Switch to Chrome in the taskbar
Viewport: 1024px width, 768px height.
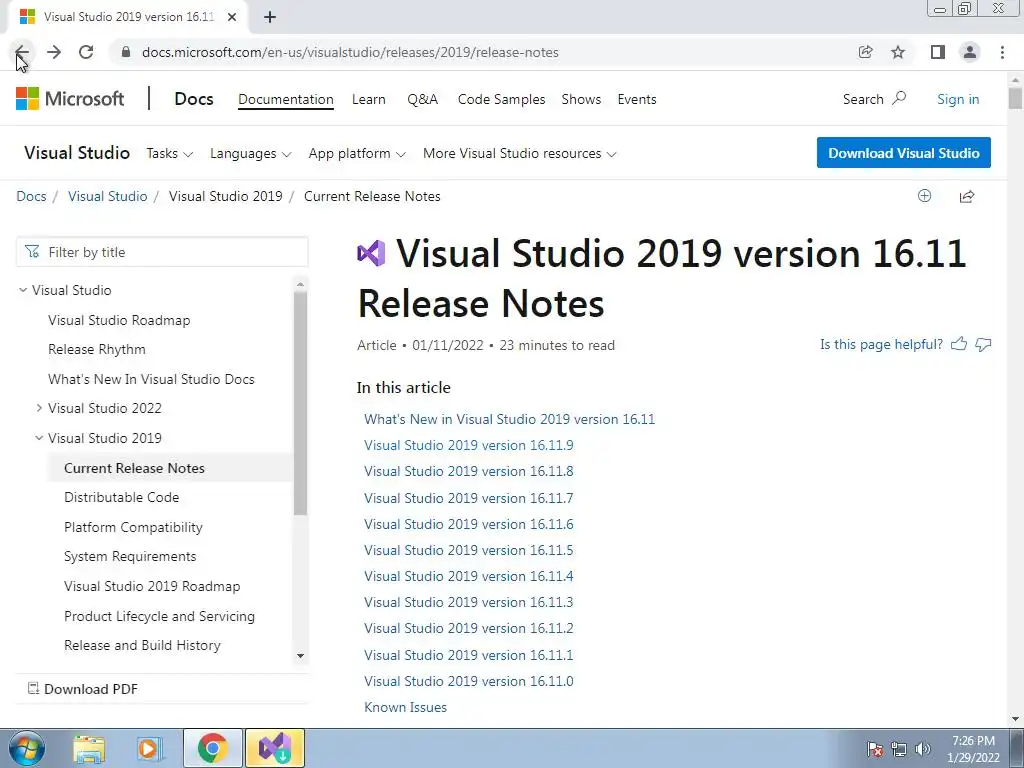click(x=213, y=748)
